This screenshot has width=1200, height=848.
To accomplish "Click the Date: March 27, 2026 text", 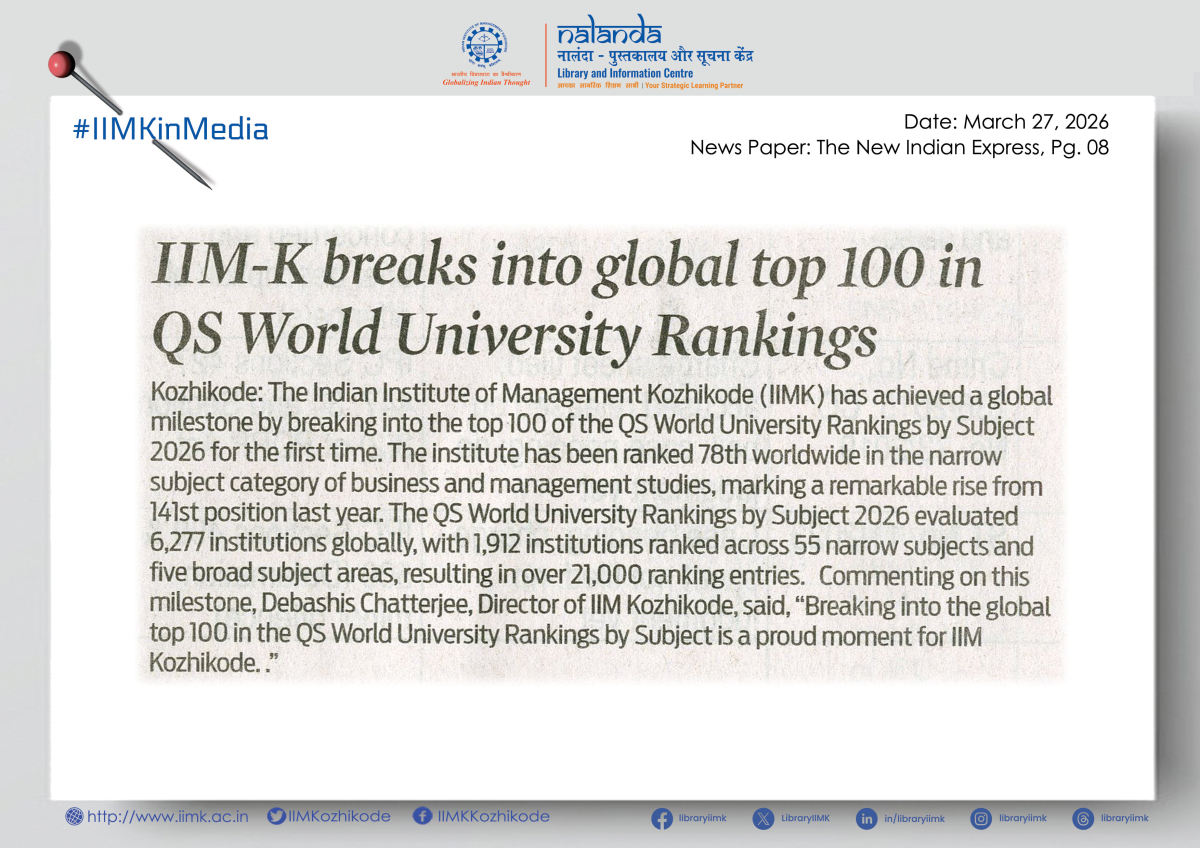I will click(x=1006, y=123).
